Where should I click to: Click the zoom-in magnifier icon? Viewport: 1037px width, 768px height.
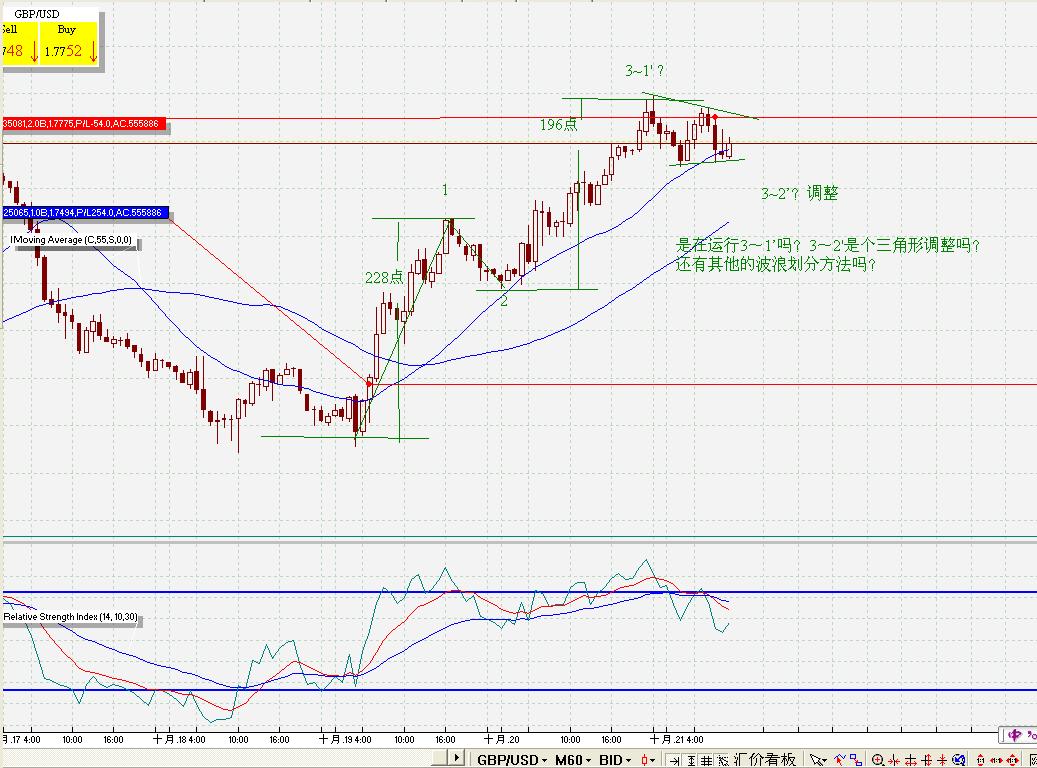click(x=878, y=760)
